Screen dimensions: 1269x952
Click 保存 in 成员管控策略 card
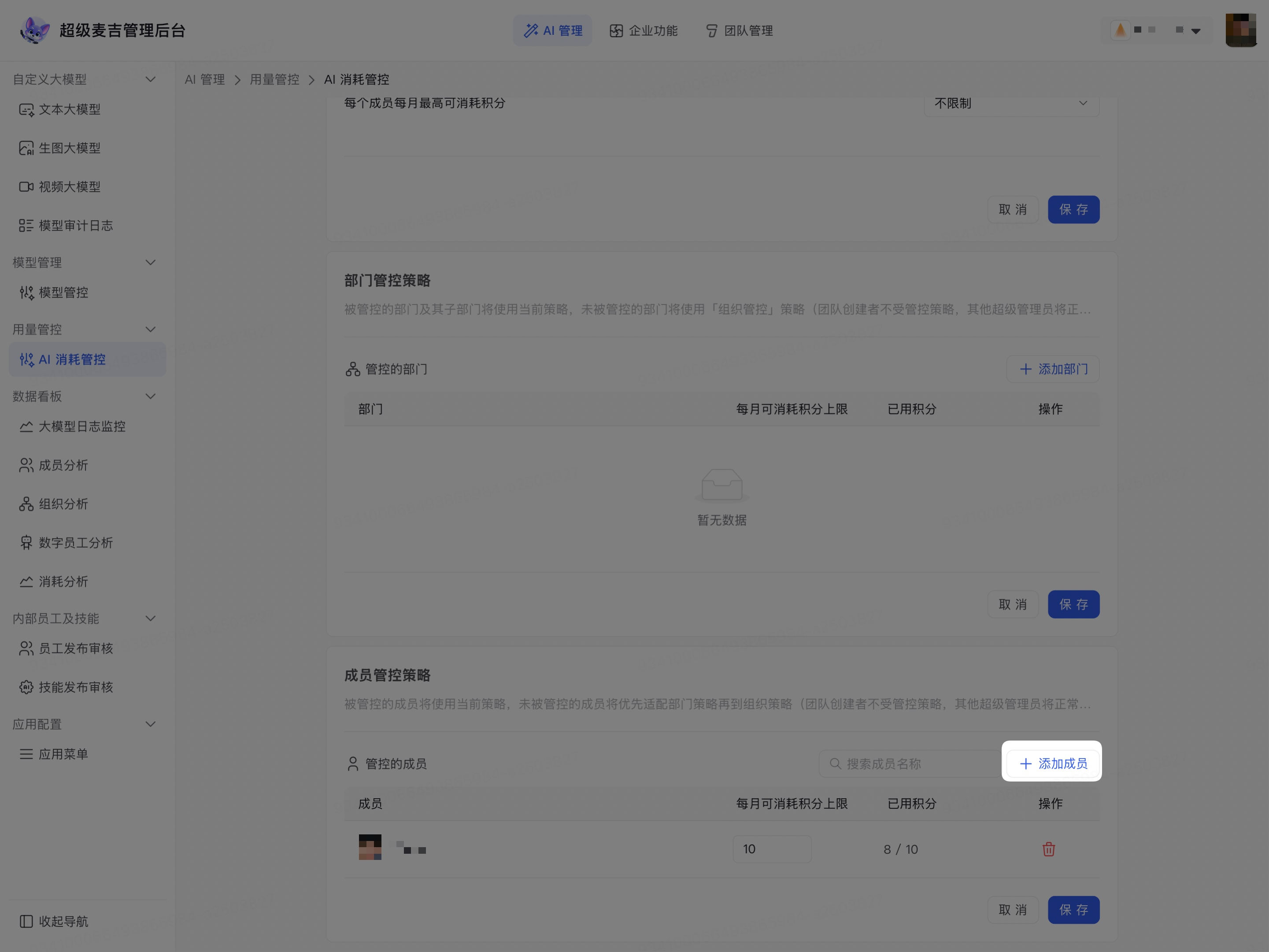[1073, 910]
